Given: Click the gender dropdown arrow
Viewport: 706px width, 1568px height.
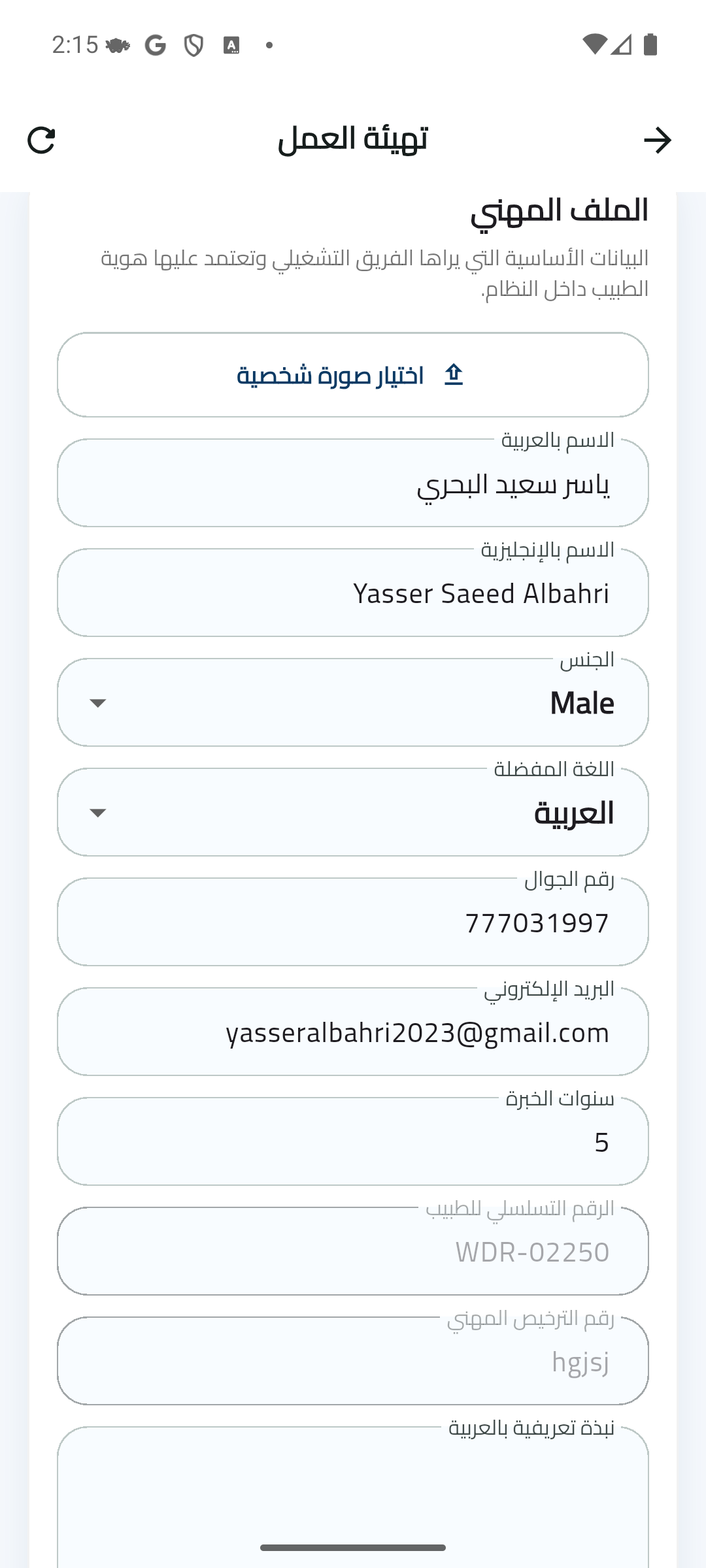Looking at the screenshot, I should [98, 703].
